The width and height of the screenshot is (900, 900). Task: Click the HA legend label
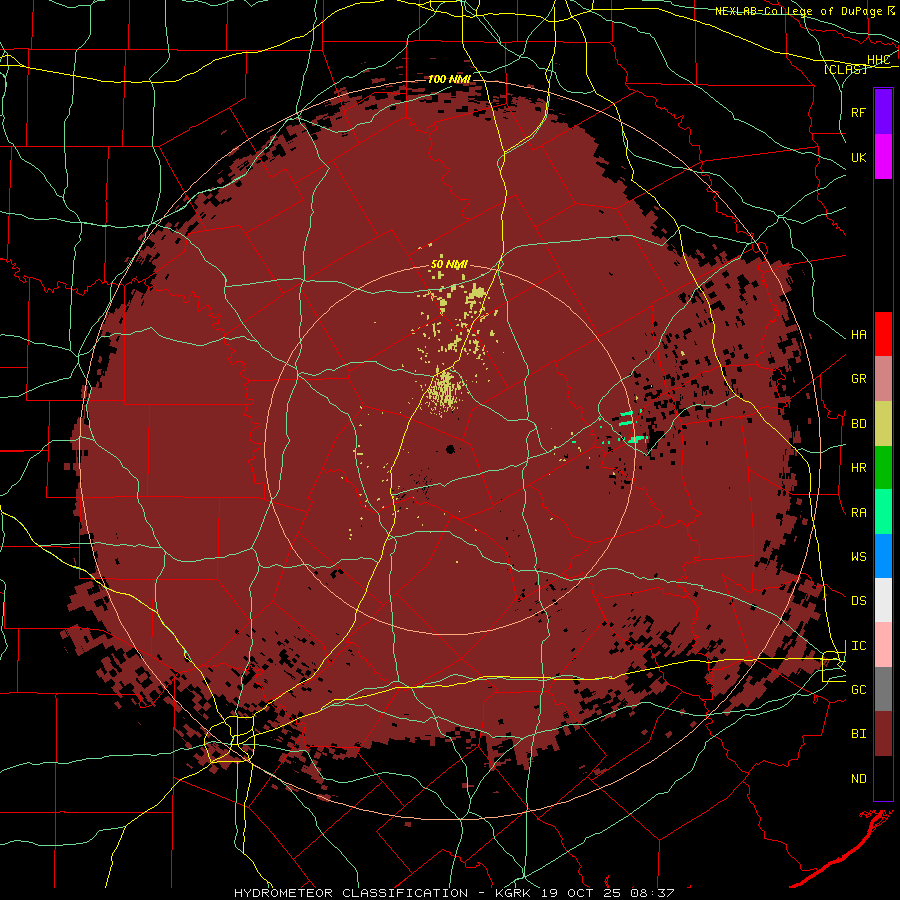(x=858, y=335)
